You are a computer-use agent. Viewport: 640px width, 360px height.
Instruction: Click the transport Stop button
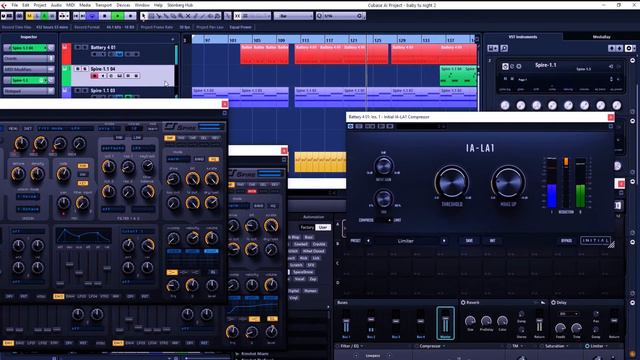(105, 16)
